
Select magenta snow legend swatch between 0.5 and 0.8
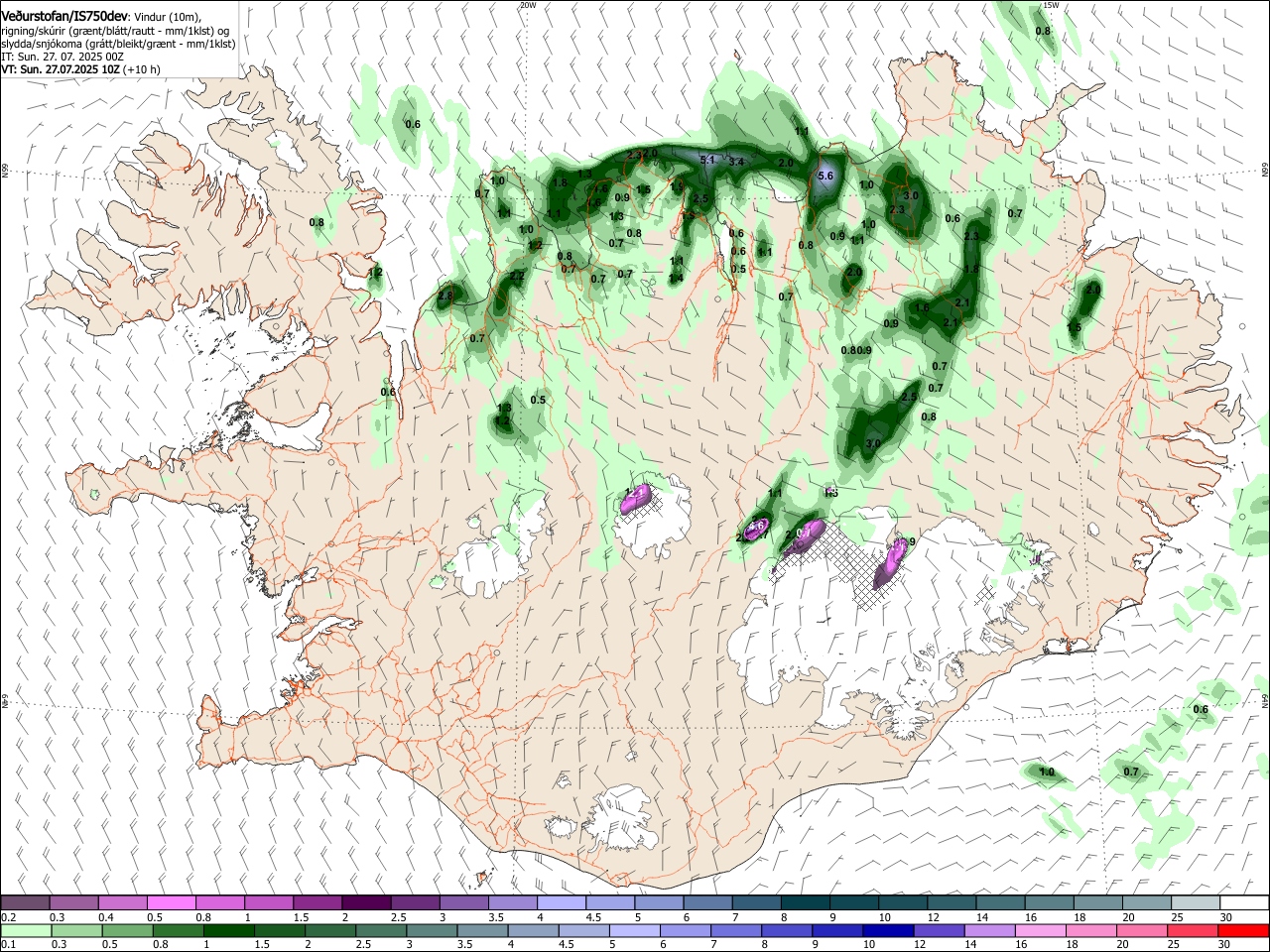[x=171, y=903]
